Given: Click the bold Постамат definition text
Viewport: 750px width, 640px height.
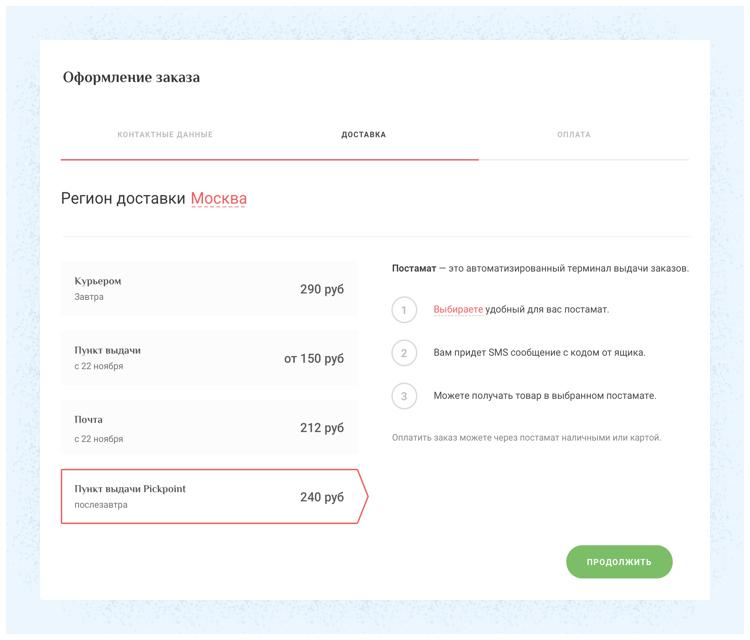Looking at the screenshot, I should [x=414, y=268].
